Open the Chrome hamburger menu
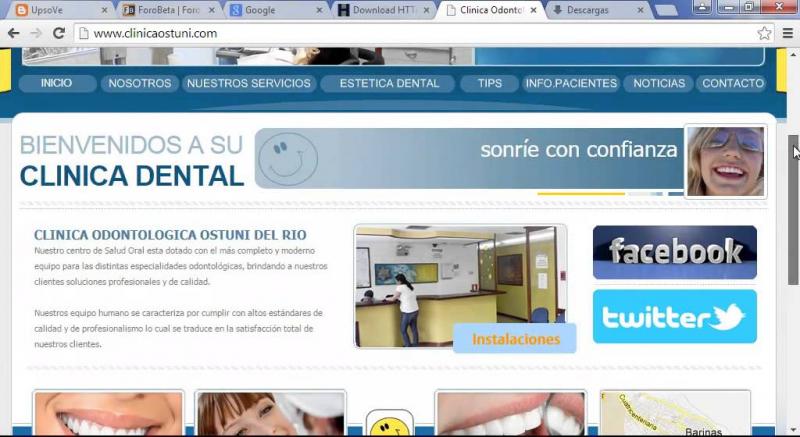Screen dimensions: 800x437 coord(787,33)
